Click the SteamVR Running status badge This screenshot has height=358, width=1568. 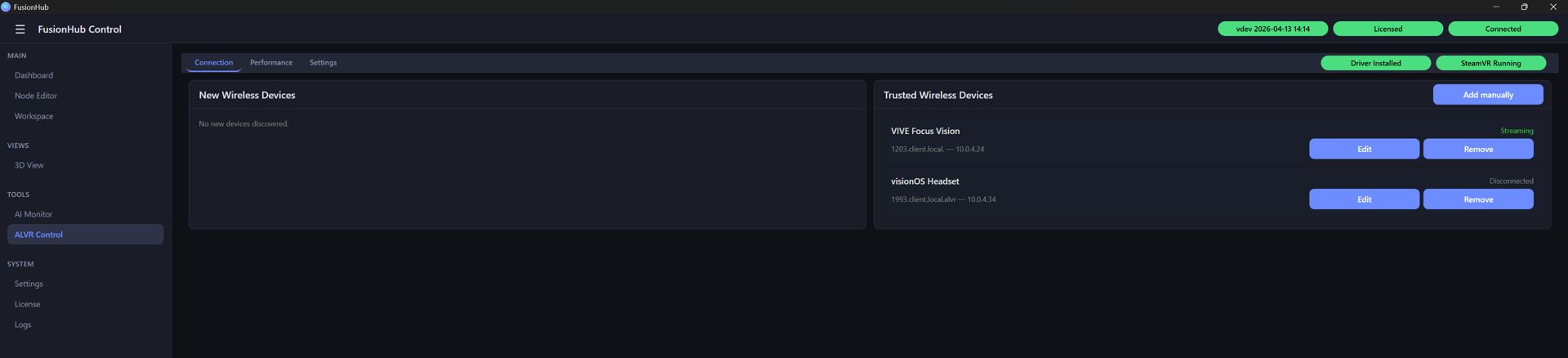[x=1490, y=63]
